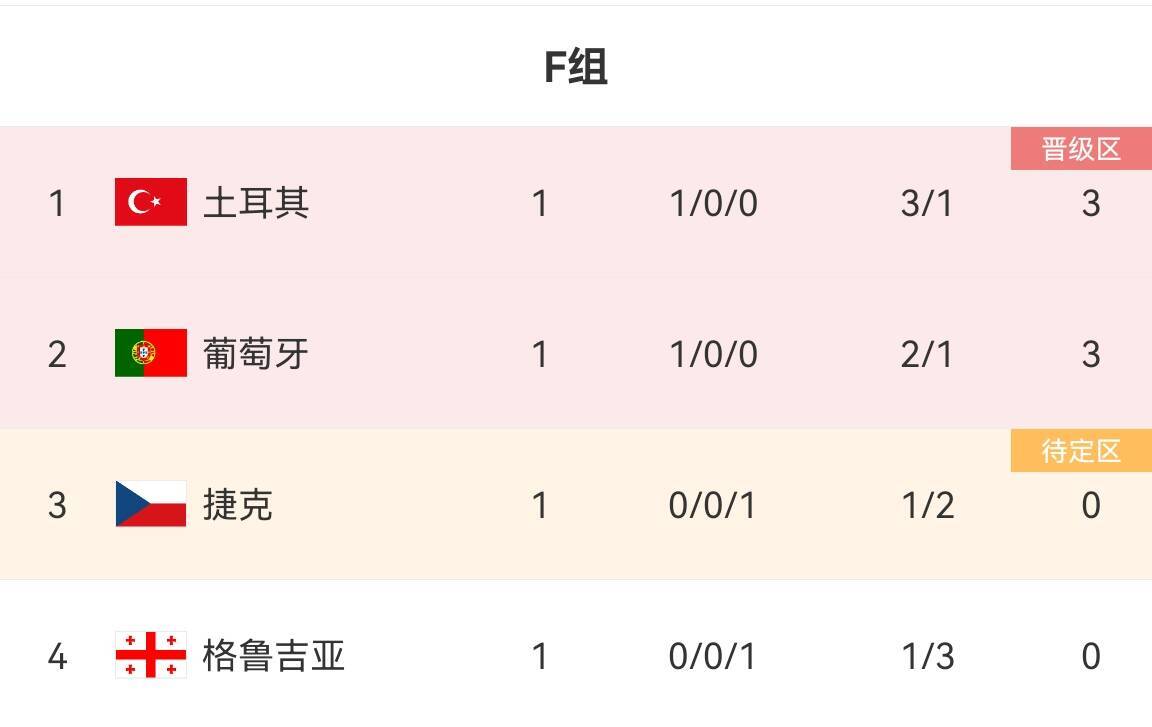Screen dimensions: 1152x727
Task: Click the F组 group header
Action: tap(576, 67)
